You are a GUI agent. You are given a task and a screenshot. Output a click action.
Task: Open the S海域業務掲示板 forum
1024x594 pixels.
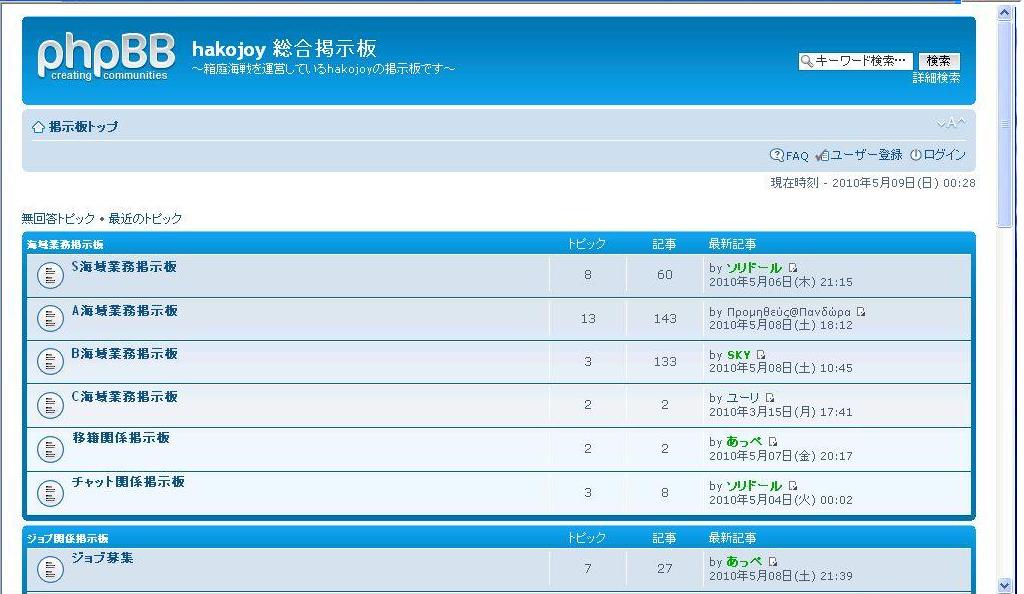point(124,266)
